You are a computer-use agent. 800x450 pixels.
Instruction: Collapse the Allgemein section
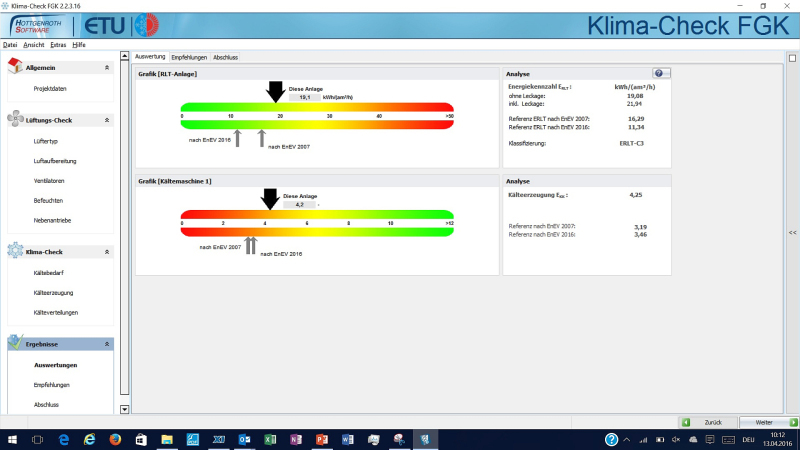pyautogui.click(x=107, y=67)
